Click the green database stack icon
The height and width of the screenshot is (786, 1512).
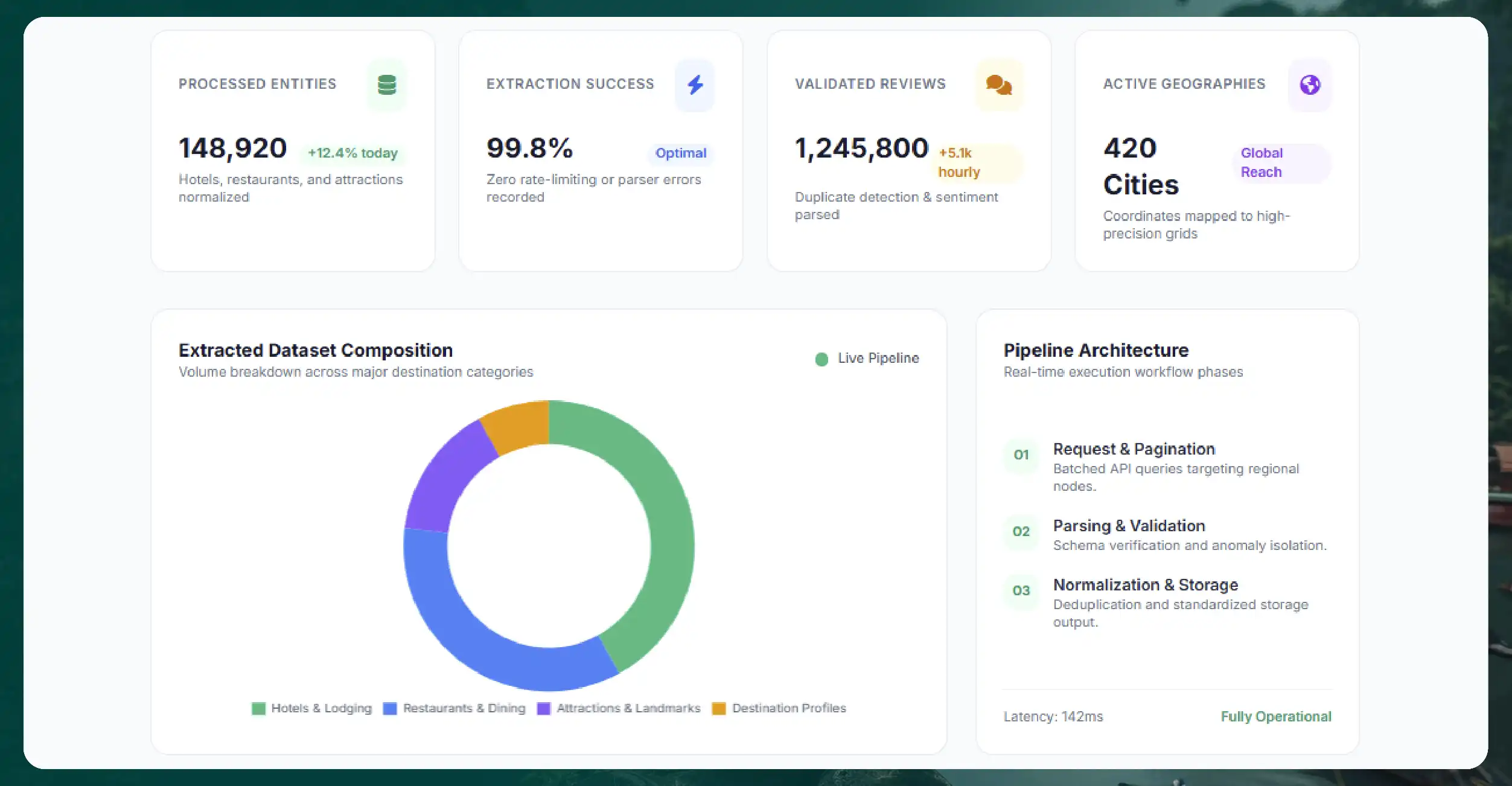pyautogui.click(x=387, y=85)
